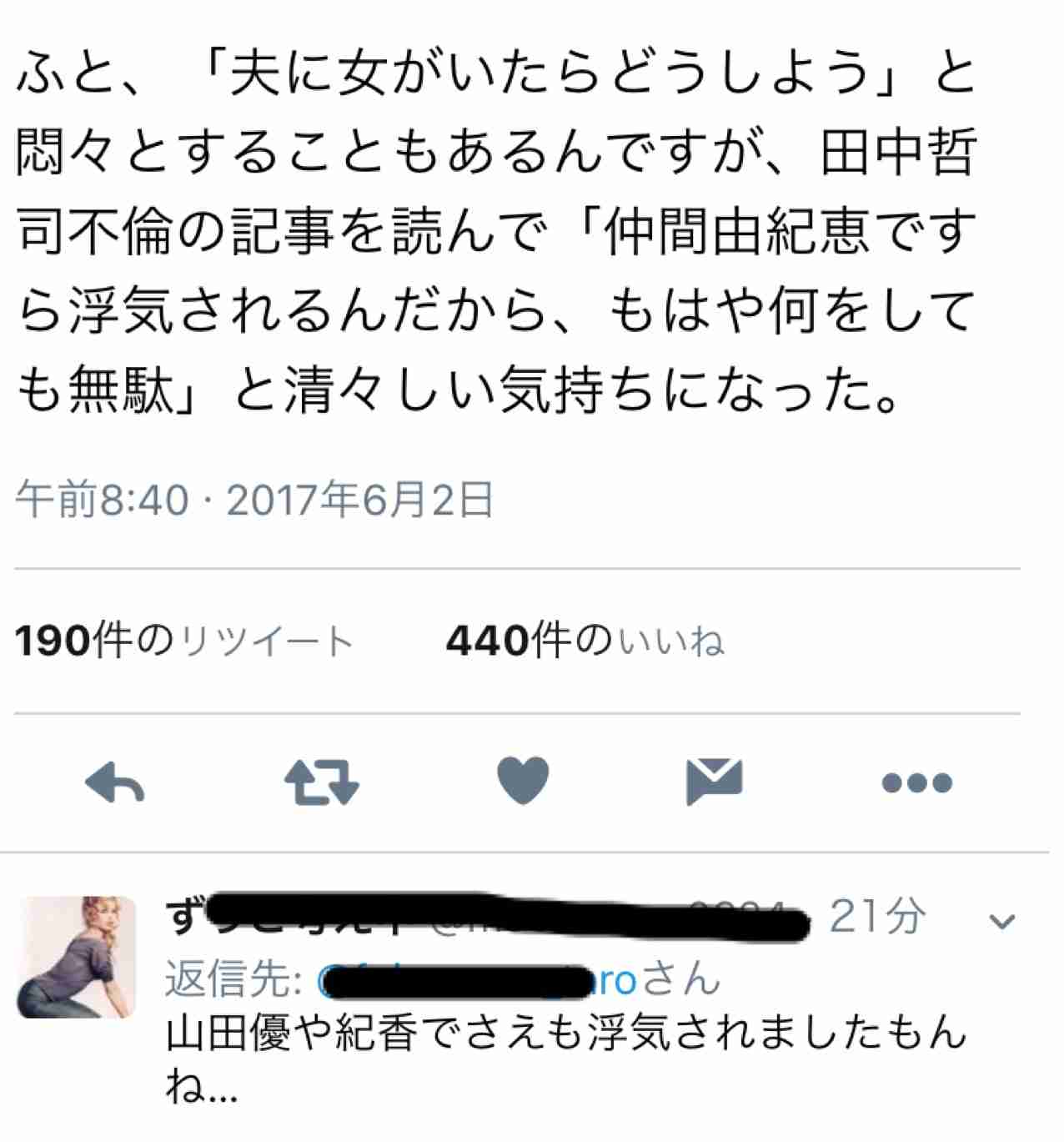Open the replier's profile picture
Screen dimensions: 1064x1142
77,958
